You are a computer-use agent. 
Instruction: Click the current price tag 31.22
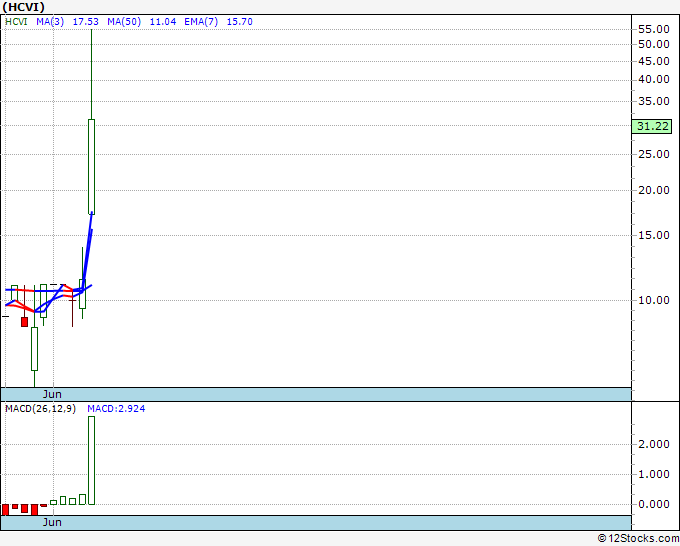652,127
